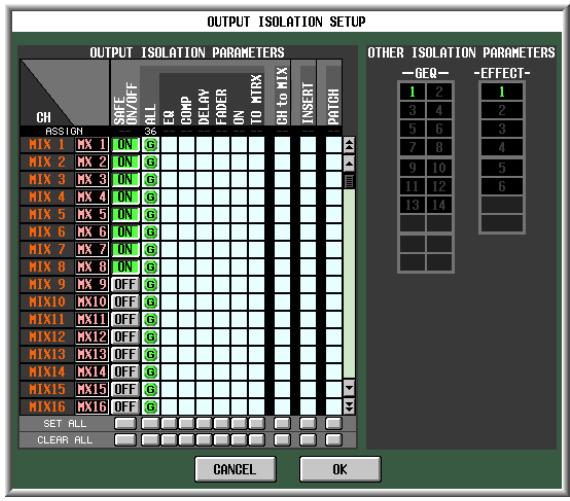Click the green G icon for MIX 1
This screenshot has width=570, height=501.
click(x=150, y=145)
